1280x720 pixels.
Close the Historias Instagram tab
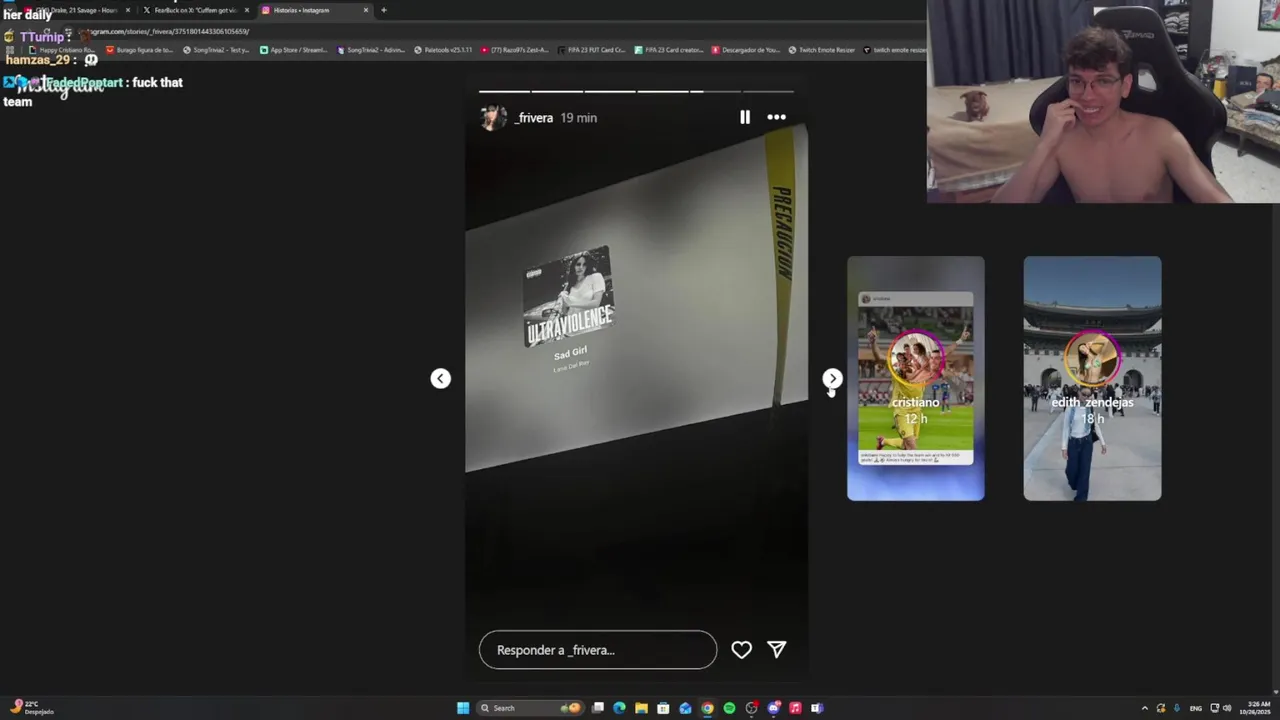click(366, 10)
